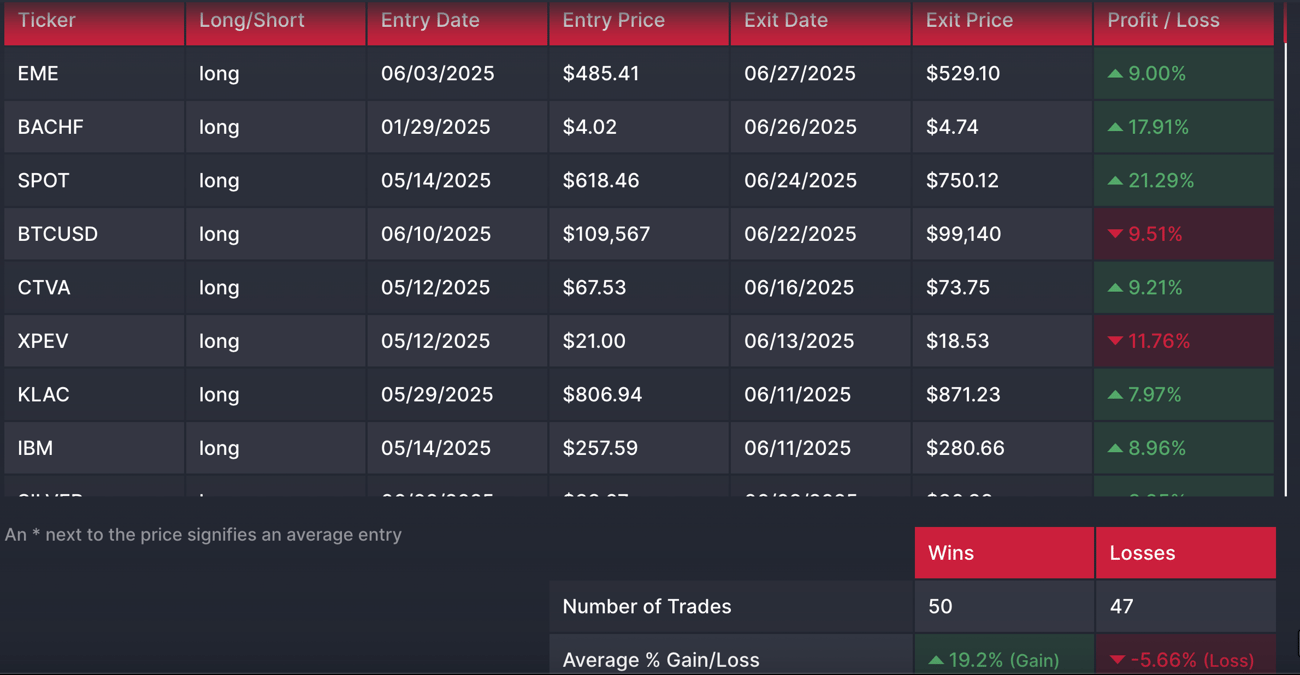Viewport: 1300px width, 675px height.
Task: Click up arrow in KLAC profit cell
Action: 1114,395
